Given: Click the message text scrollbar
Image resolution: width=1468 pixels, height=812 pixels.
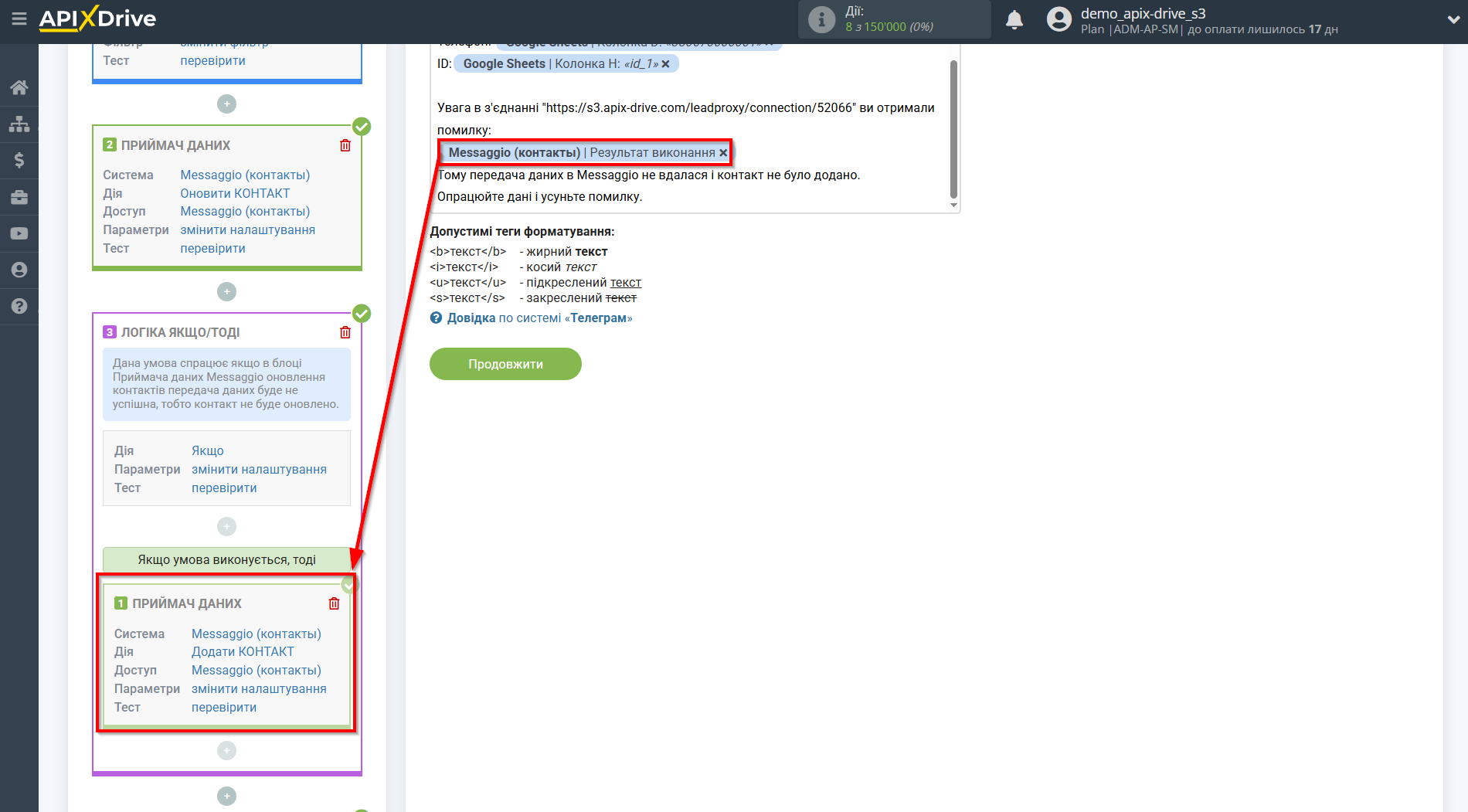Looking at the screenshot, I should [x=953, y=128].
